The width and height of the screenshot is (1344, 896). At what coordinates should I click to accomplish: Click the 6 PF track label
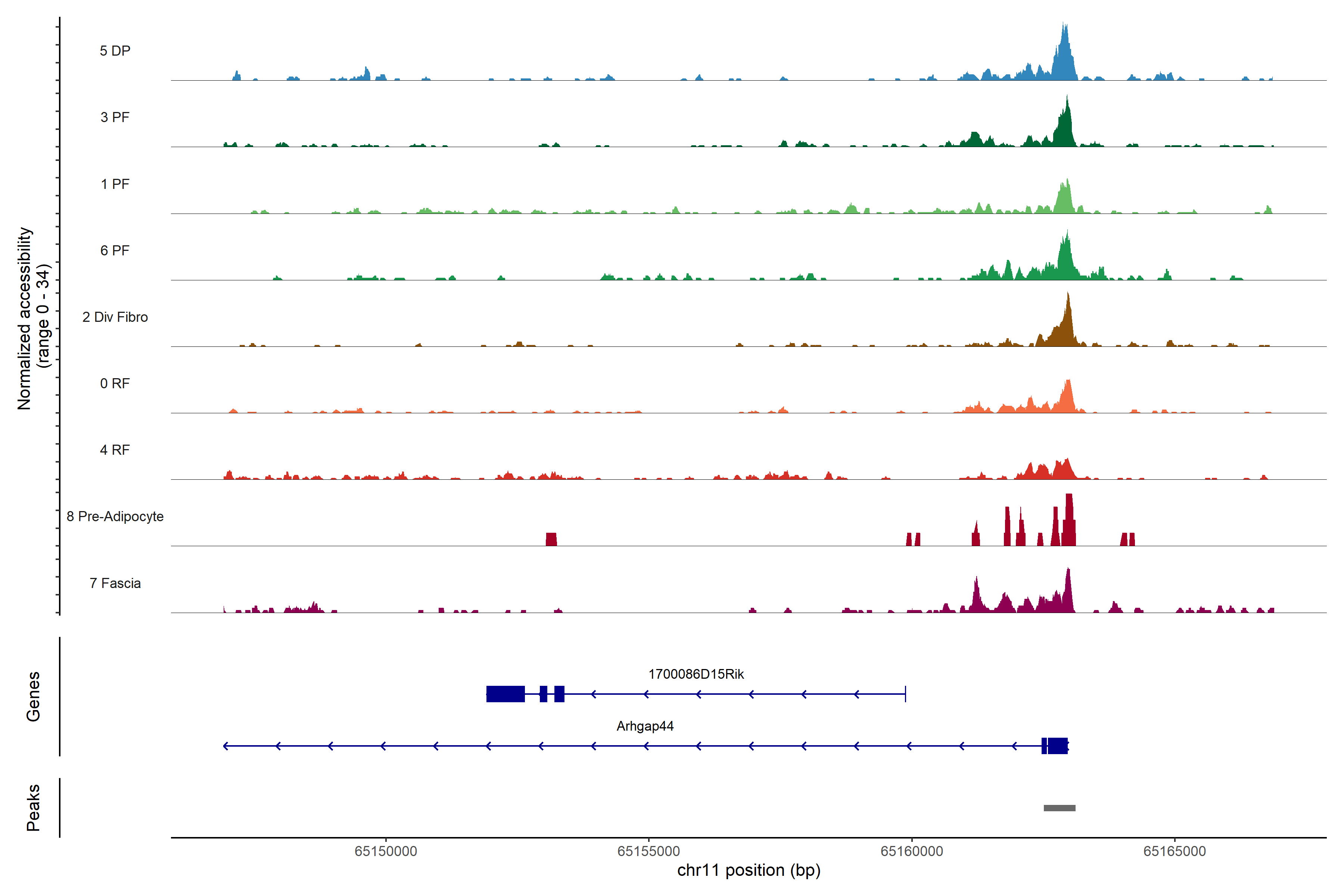(x=115, y=250)
